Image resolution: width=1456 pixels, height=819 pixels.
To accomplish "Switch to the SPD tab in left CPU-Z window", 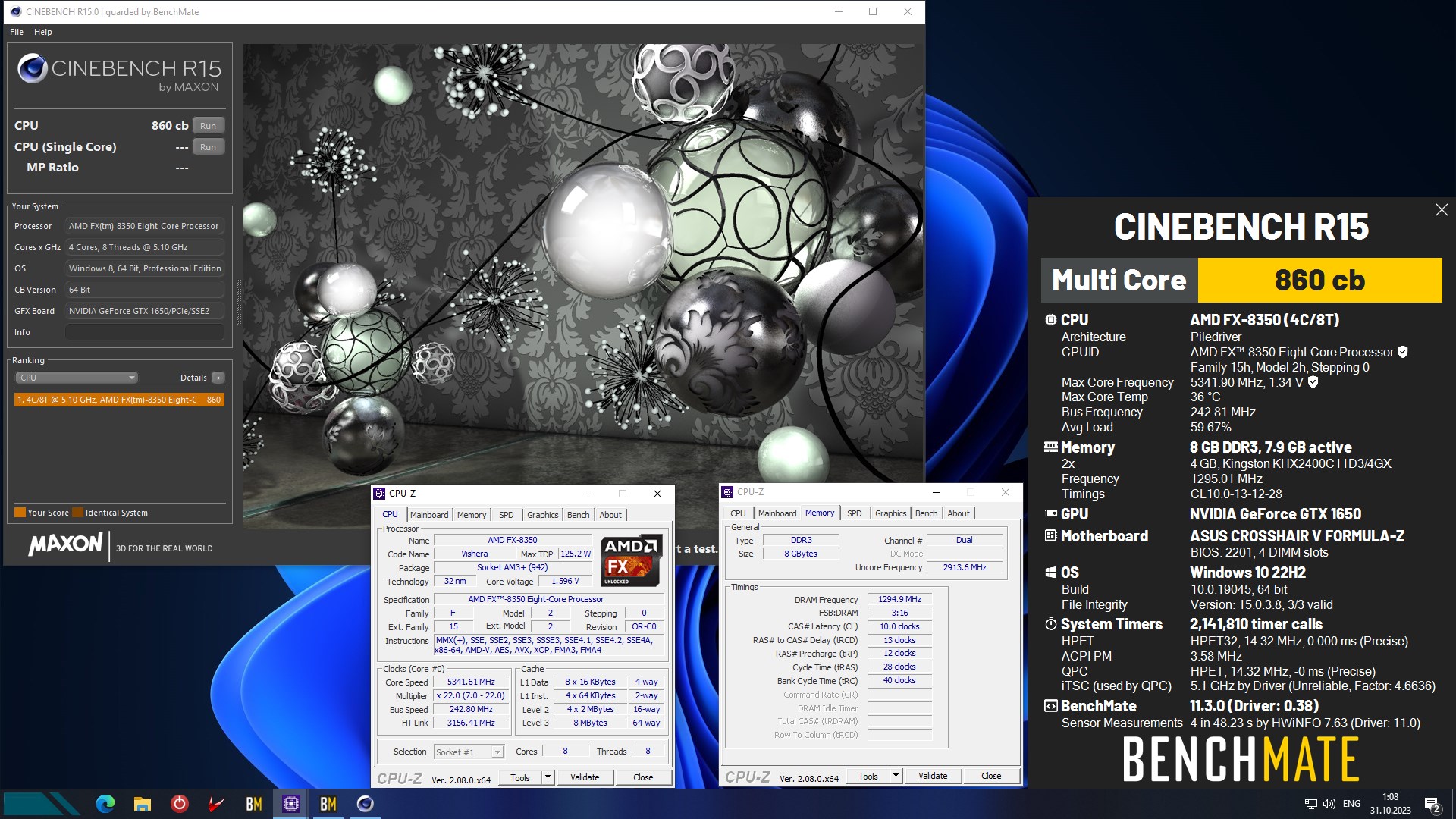I will (507, 515).
